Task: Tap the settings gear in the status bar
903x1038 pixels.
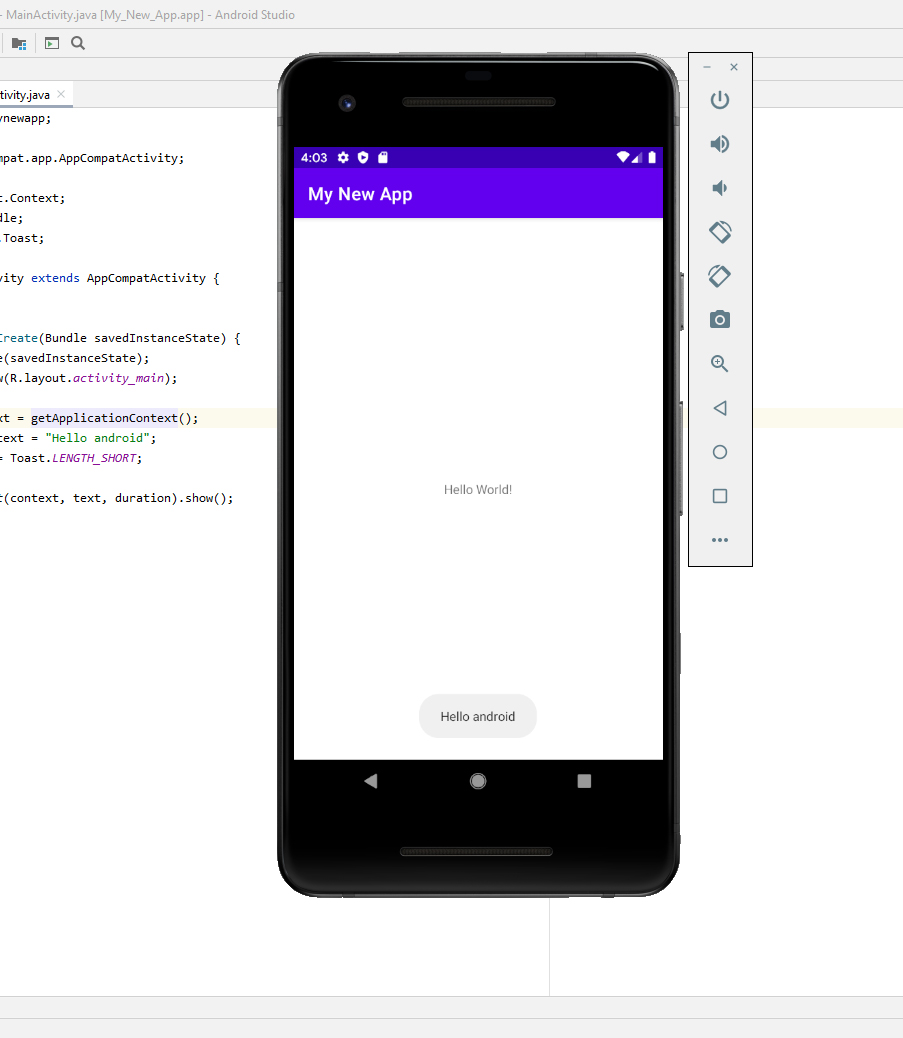Action: pyautogui.click(x=342, y=157)
